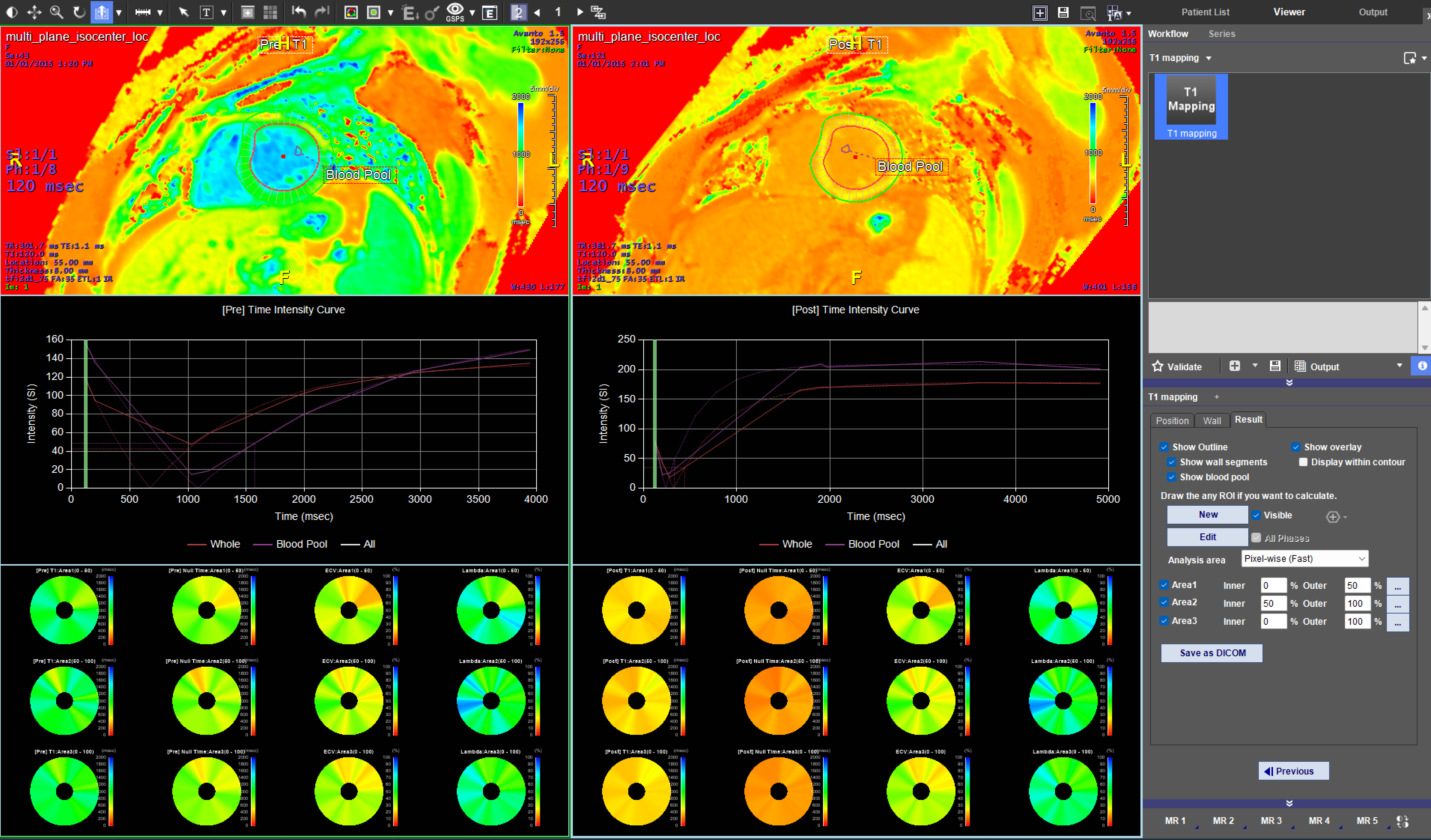The image size is (1431, 840).
Task: Open the Analysis area Pixel-wise dropdown
Action: click(1304, 559)
